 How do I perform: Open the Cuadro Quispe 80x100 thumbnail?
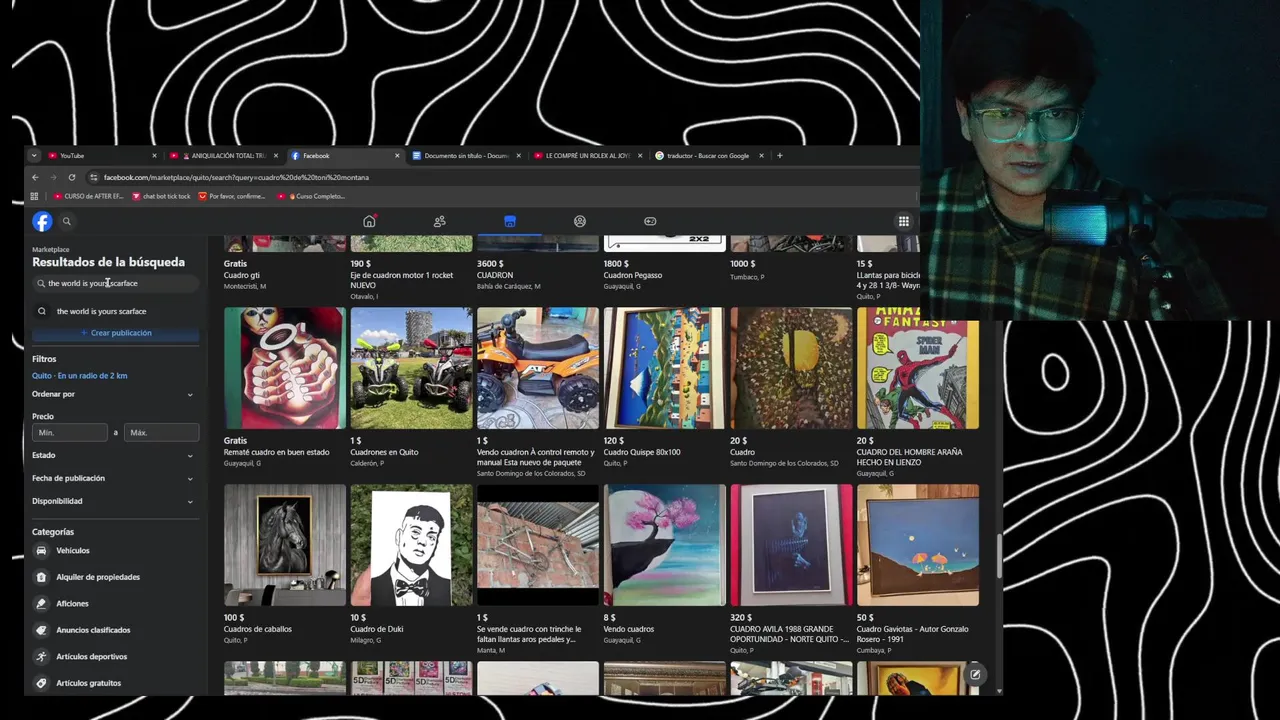[665, 368]
